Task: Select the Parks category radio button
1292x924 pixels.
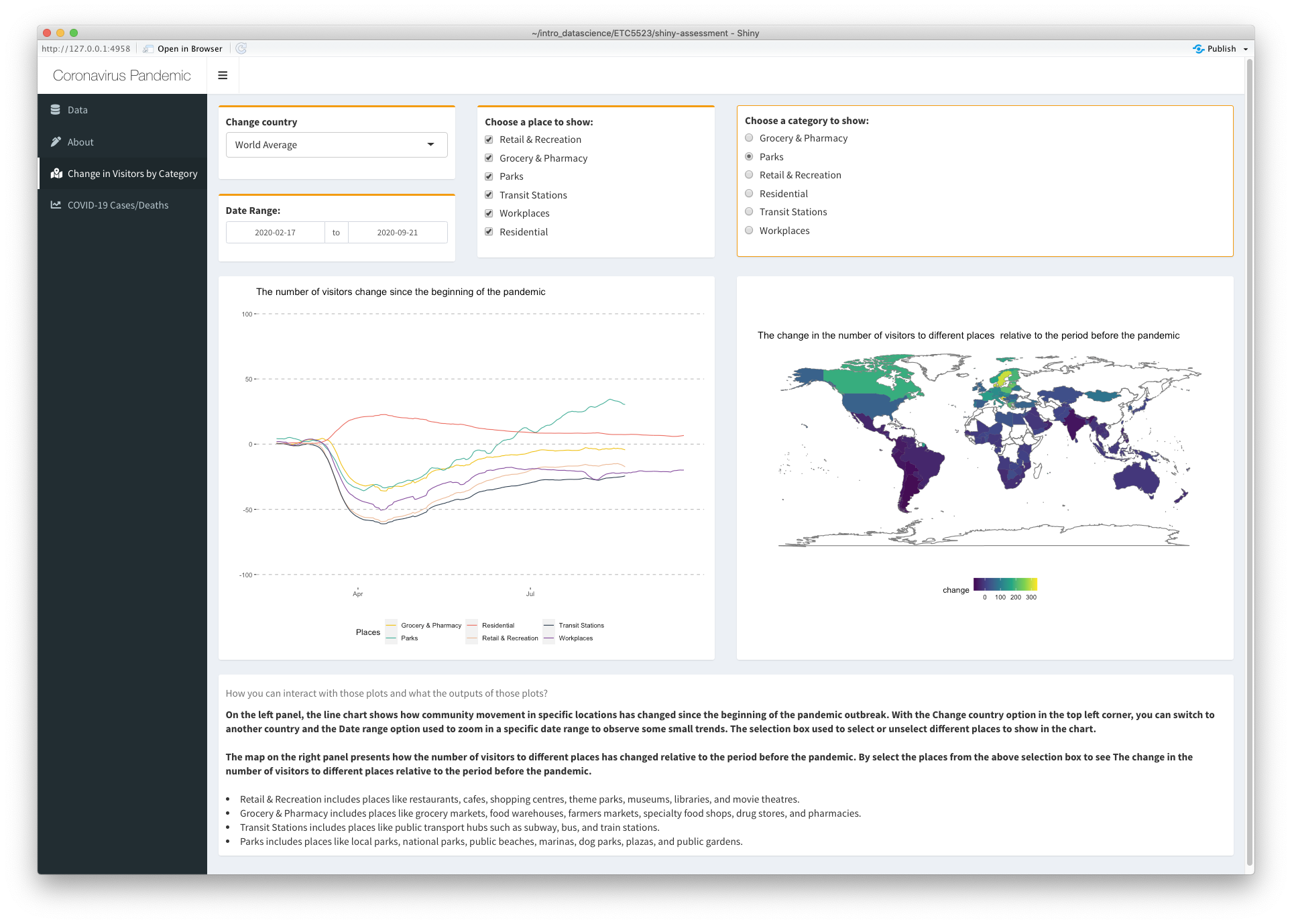Action: click(749, 157)
